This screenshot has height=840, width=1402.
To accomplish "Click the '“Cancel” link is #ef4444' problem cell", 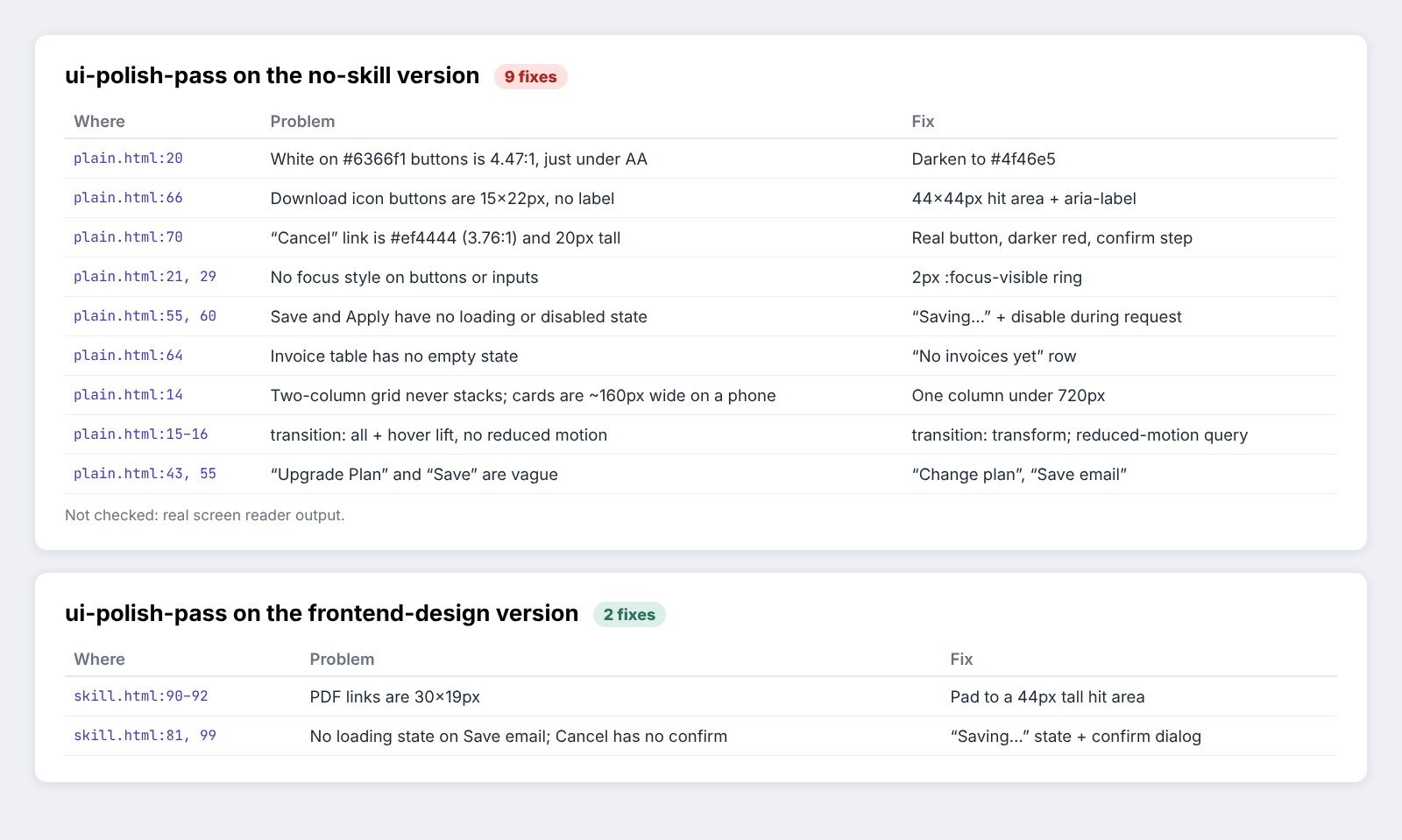I will click(x=445, y=238).
